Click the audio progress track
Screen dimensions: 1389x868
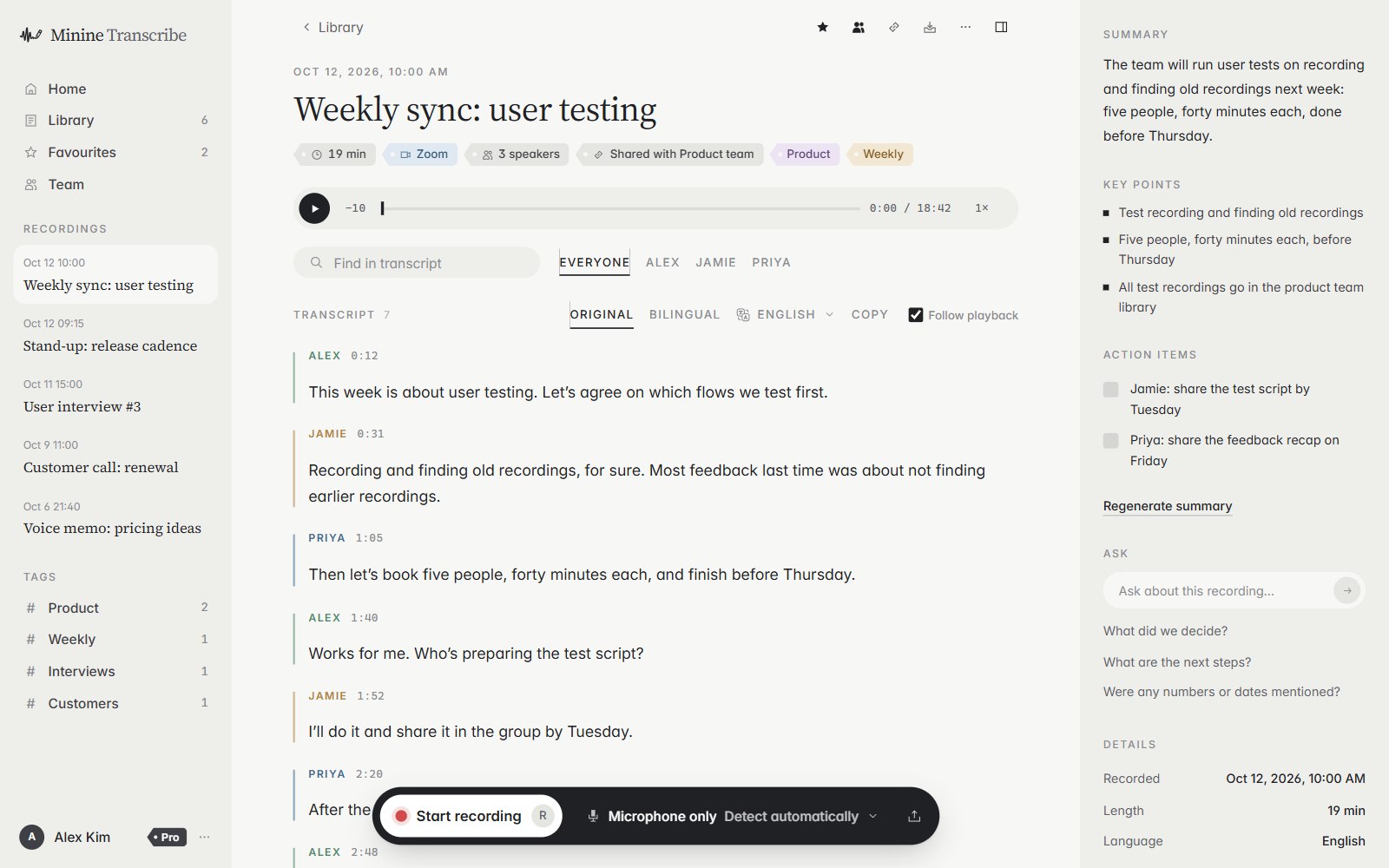pyautogui.click(x=620, y=208)
